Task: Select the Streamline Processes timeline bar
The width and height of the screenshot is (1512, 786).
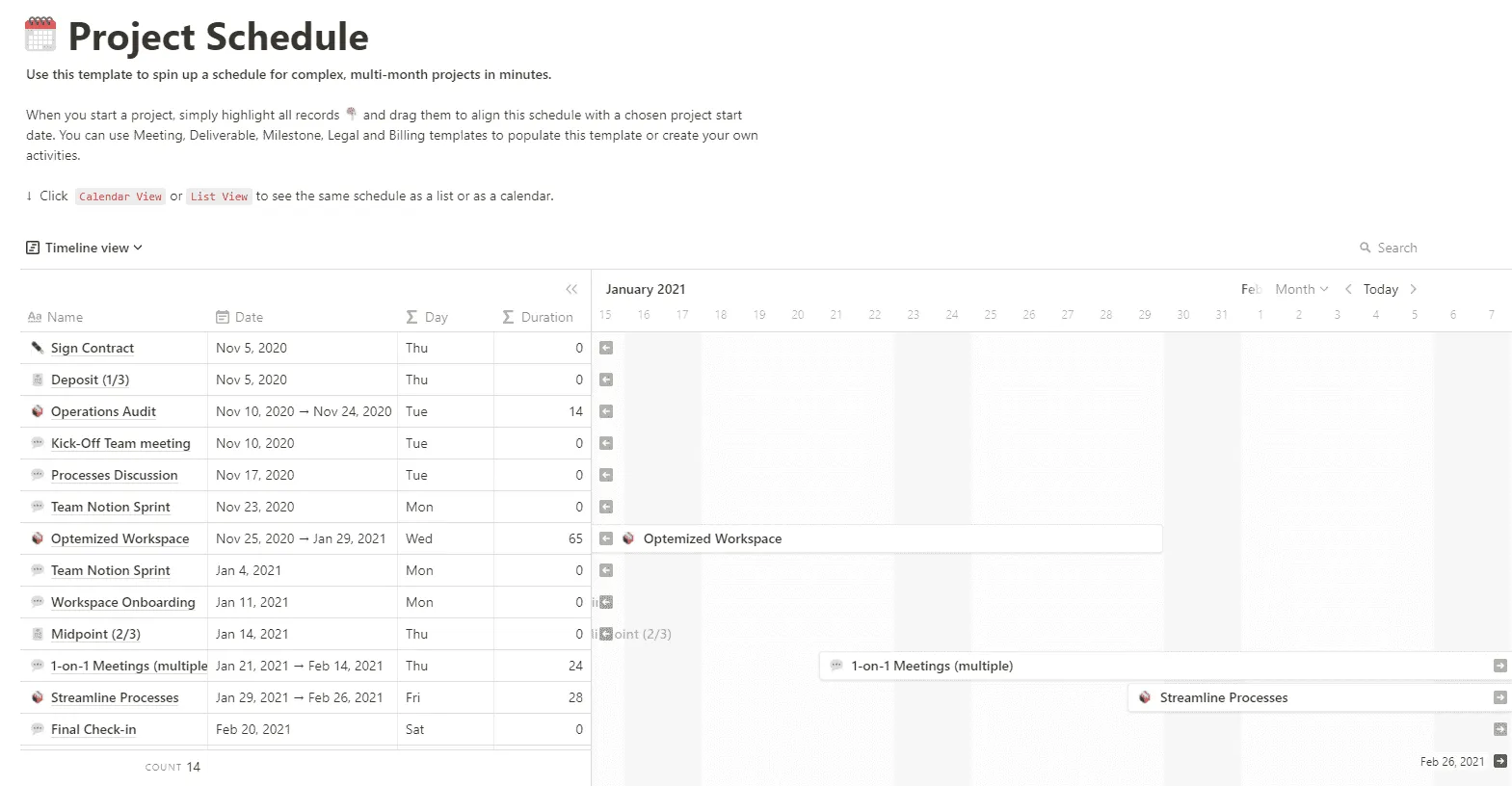Action: tap(1320, 697)
